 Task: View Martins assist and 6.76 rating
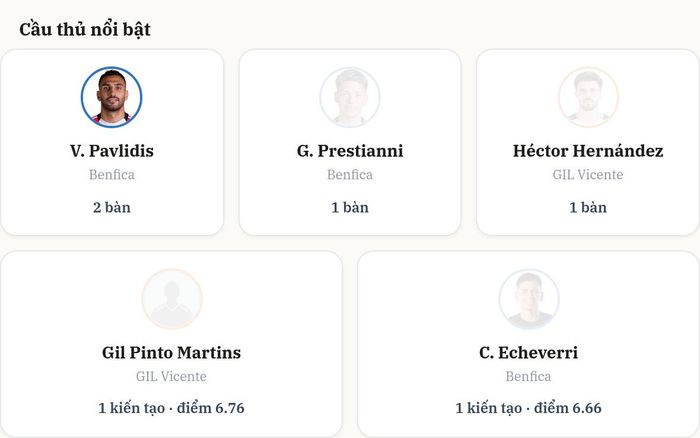pos(171,408)
